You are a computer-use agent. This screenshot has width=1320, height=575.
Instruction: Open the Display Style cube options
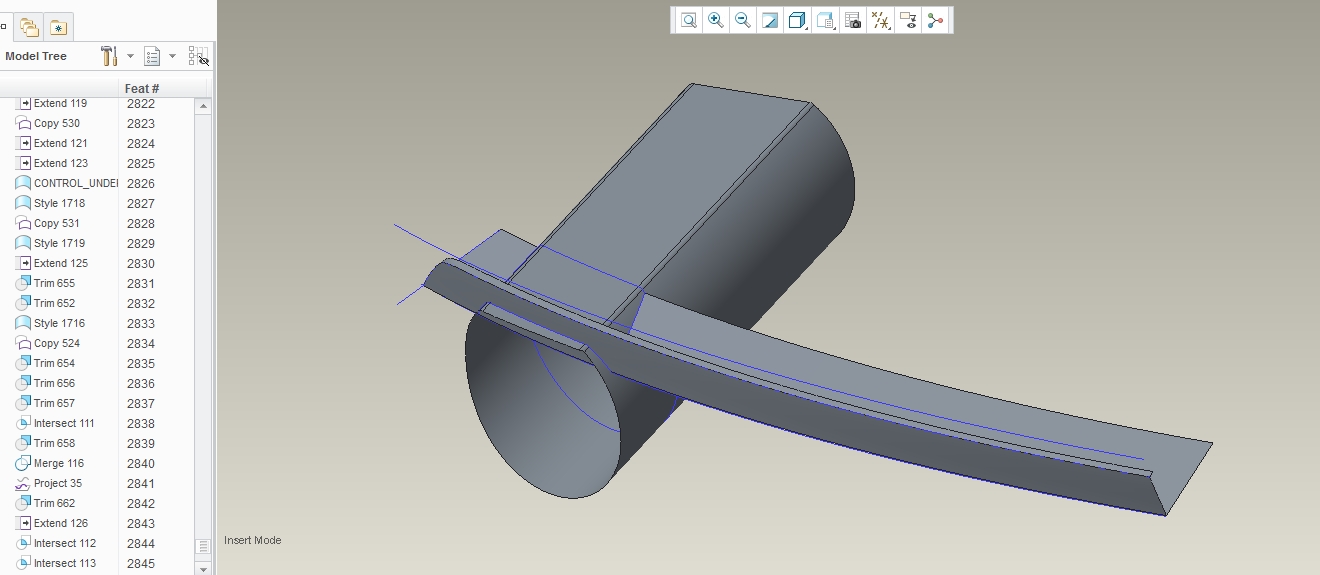[x=797, y=20]
